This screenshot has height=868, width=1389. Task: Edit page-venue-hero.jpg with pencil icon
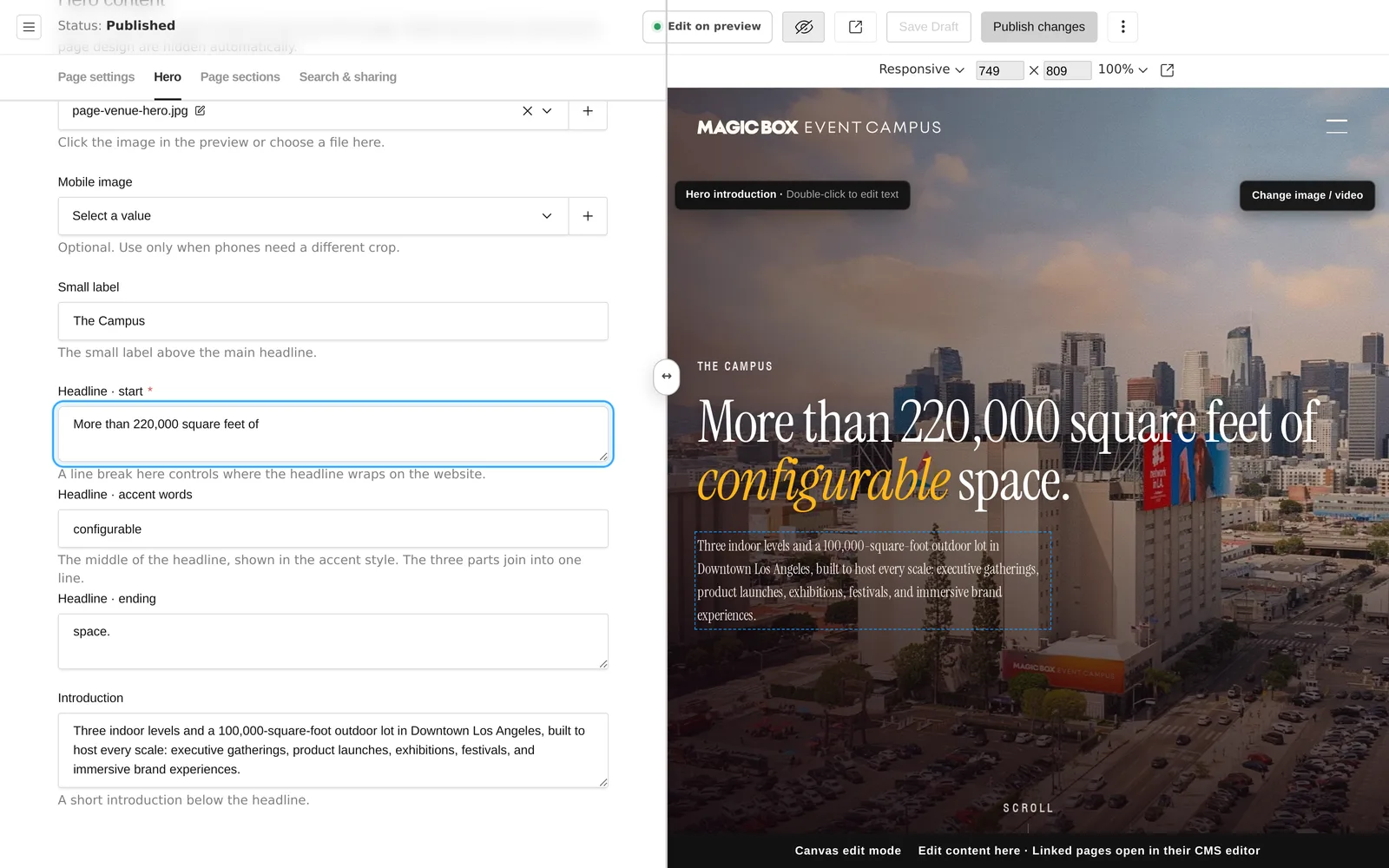(201, 110)
